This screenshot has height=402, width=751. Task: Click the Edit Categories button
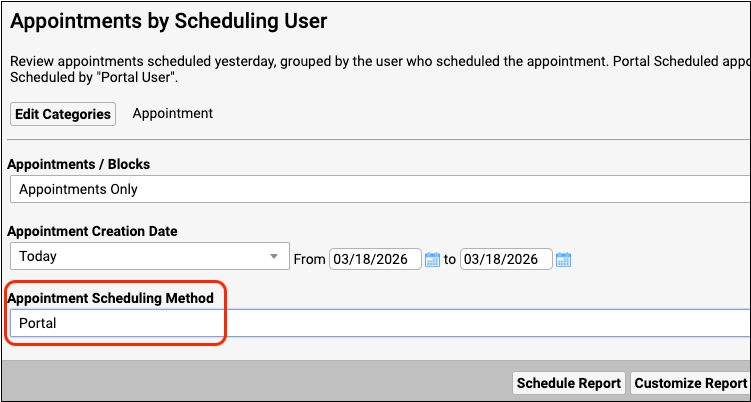click(x=63, y=114)
